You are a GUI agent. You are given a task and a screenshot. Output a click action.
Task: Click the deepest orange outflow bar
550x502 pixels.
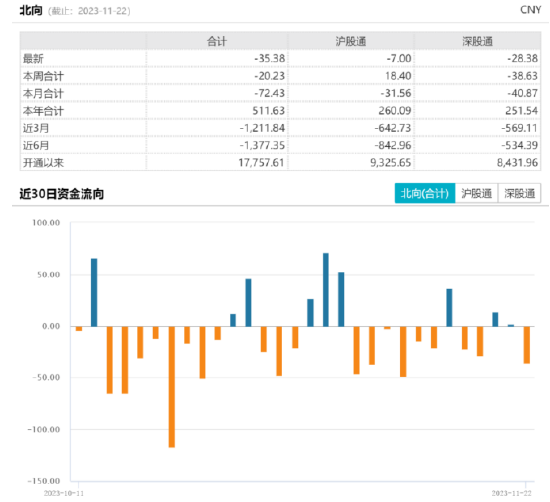(x=172, y=387)
